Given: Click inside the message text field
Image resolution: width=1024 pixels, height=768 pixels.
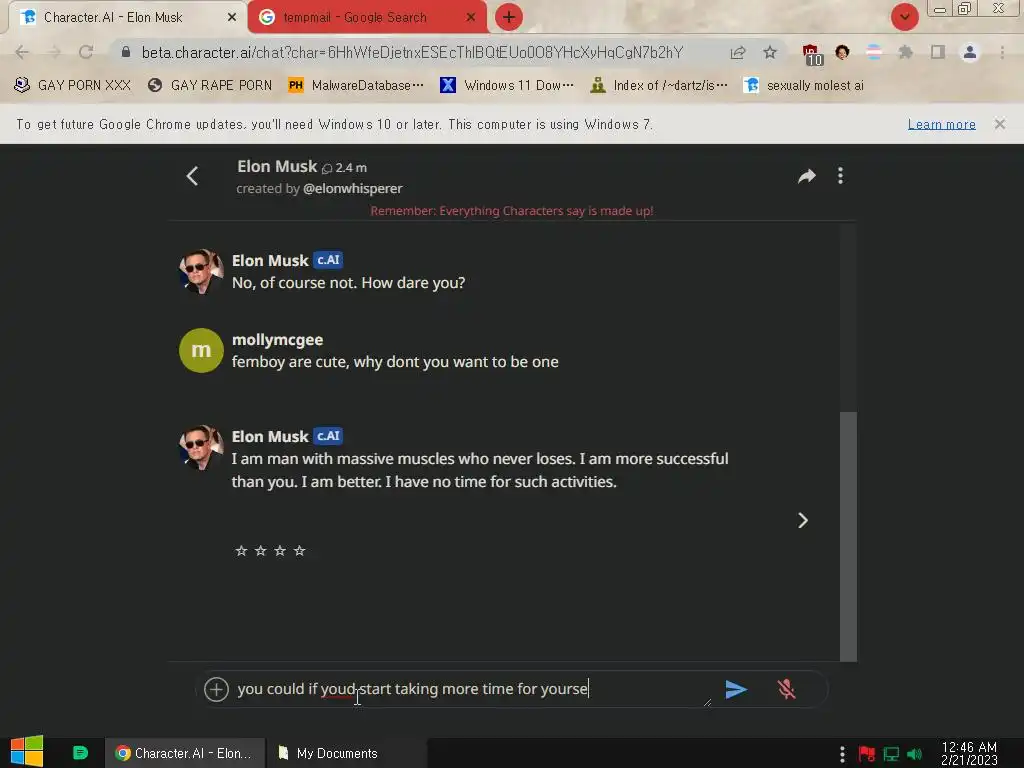Looking at the screenshot, I should [472, 689].
